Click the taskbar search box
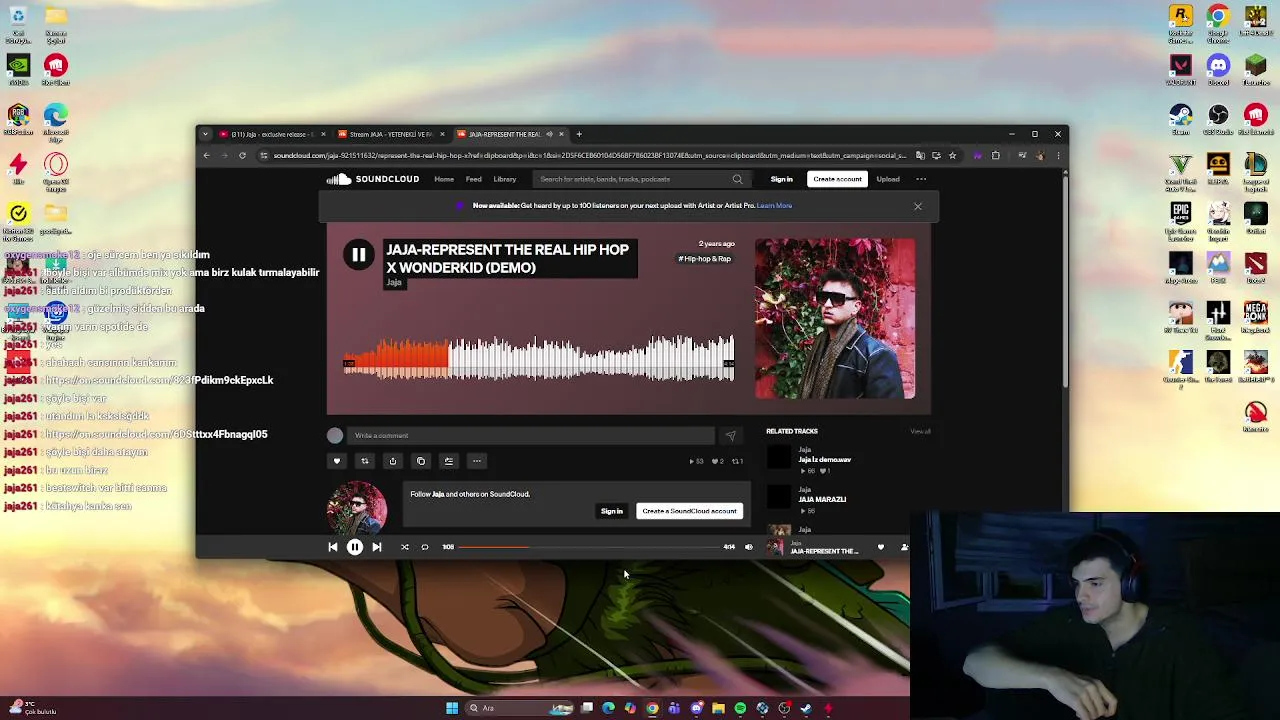 (520, 708)
